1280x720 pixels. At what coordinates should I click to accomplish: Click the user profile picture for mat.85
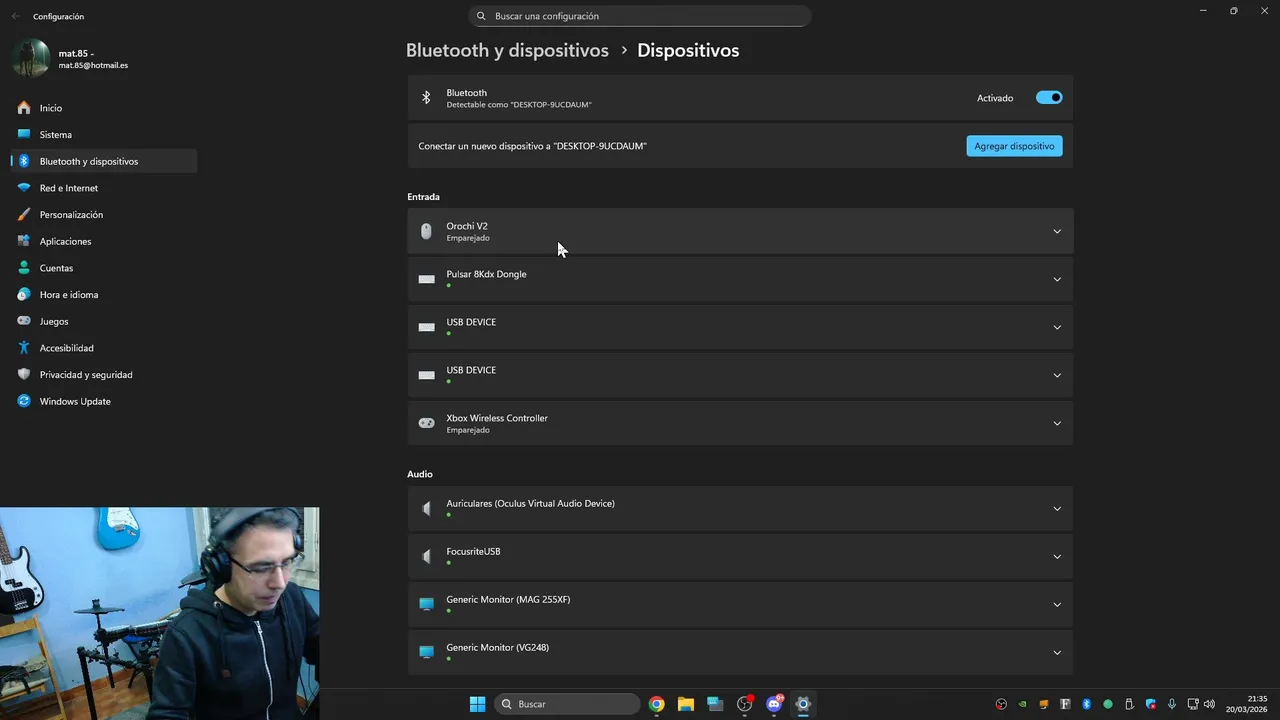[31, 58]
